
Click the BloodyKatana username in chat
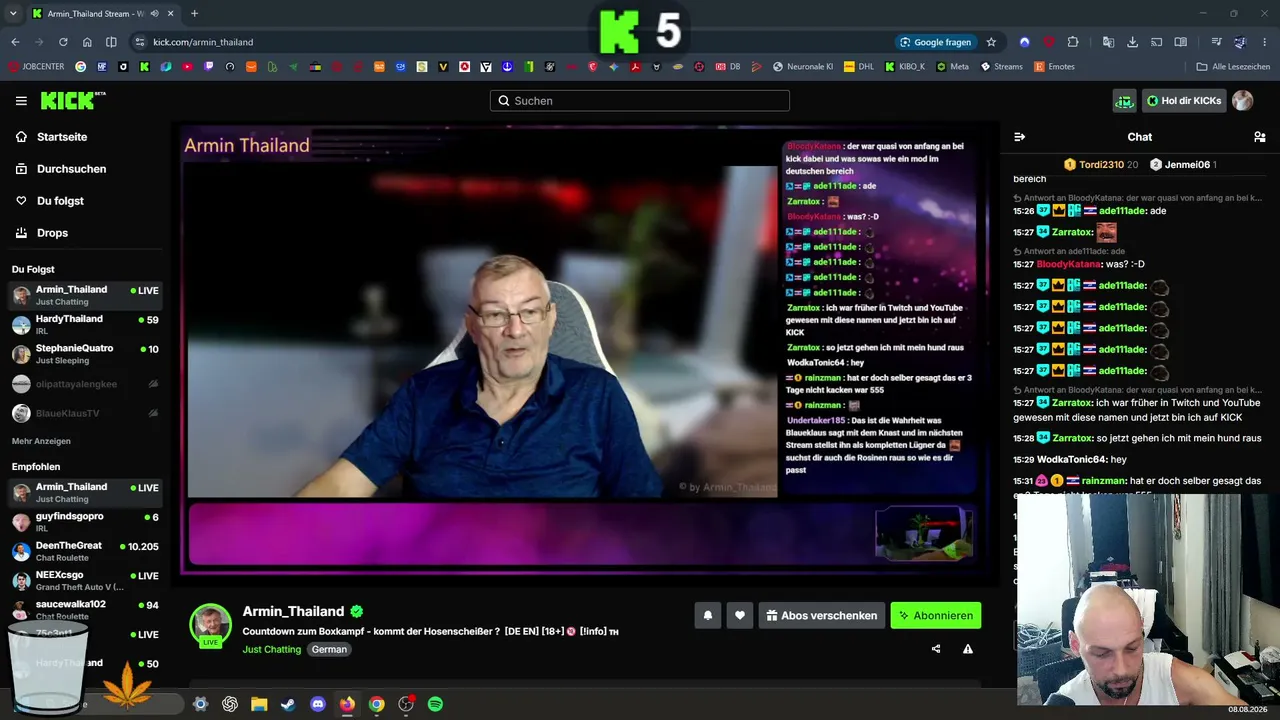click(1068, 264)
